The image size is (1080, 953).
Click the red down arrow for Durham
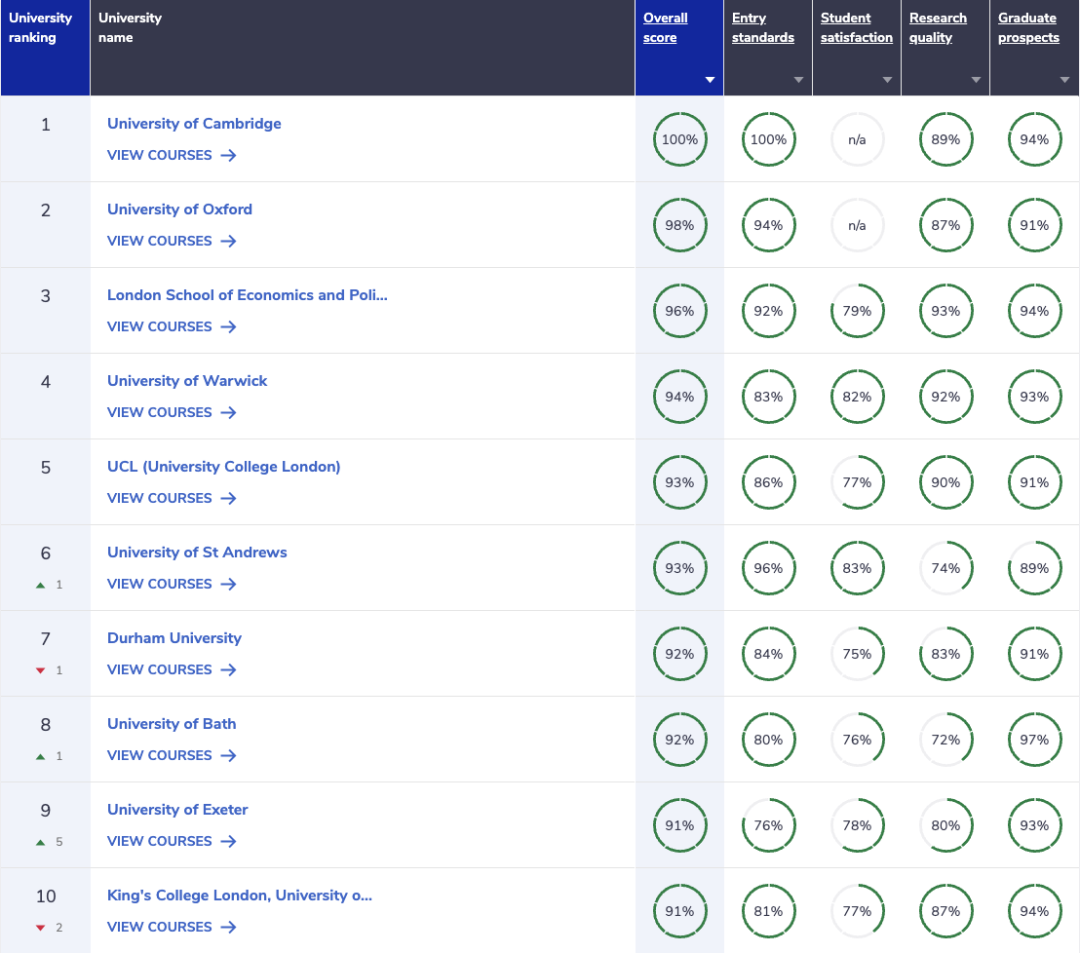coord(41,671)
